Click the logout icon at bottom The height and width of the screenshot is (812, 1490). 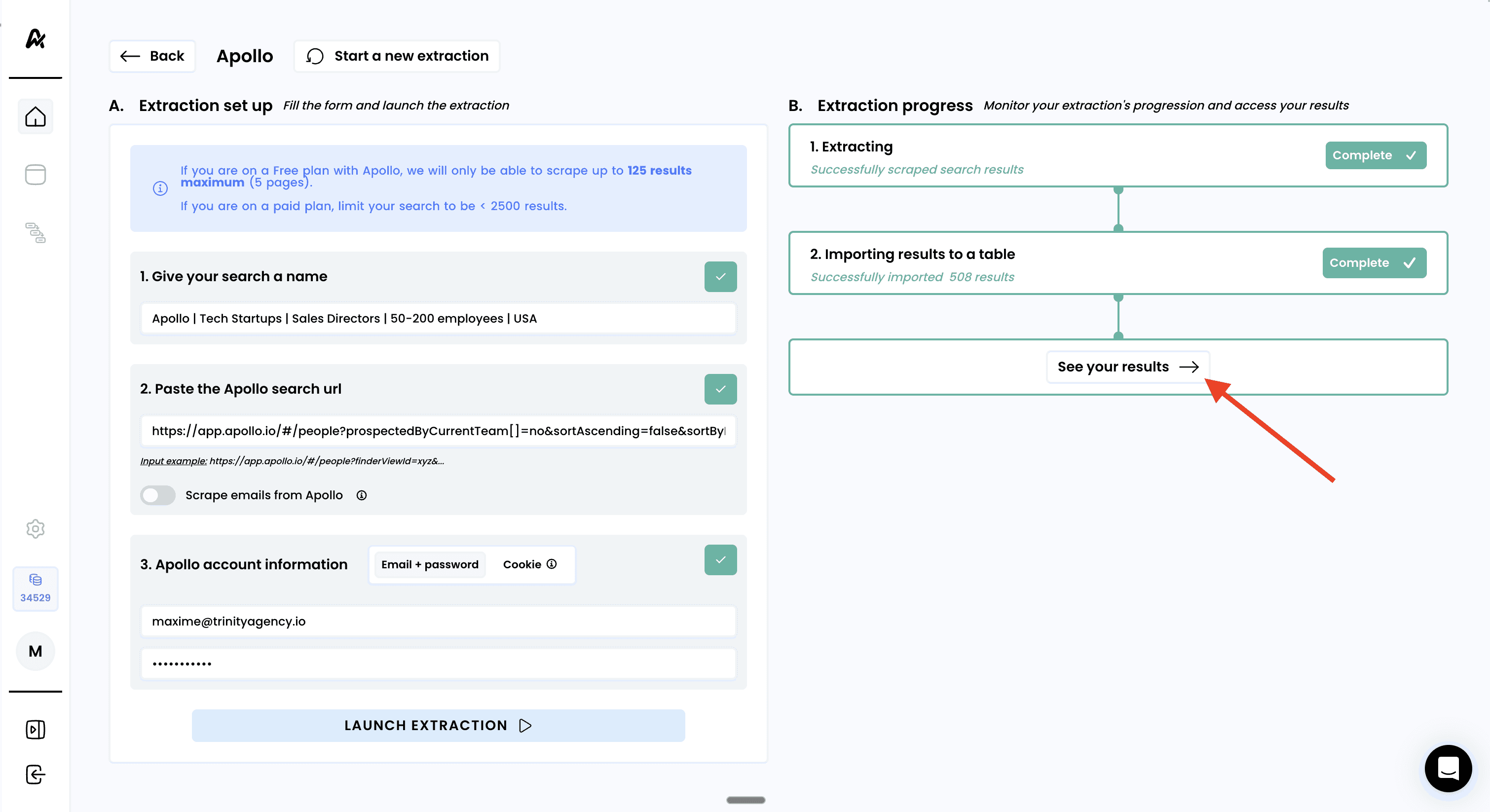(36, 775)
